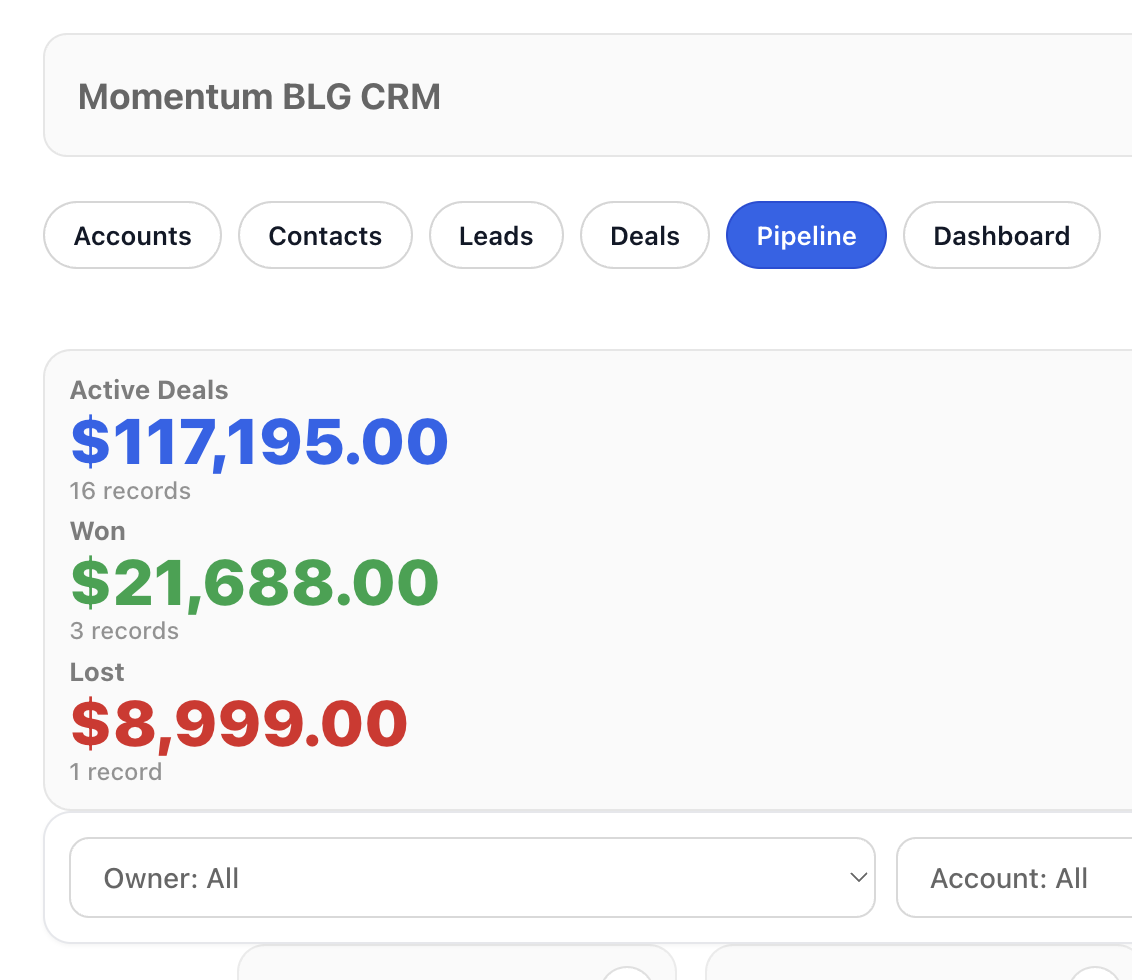The image size is (1132, 980).
Task: Expand the Account: All filter dropdown
Action: coord(1014,878)
